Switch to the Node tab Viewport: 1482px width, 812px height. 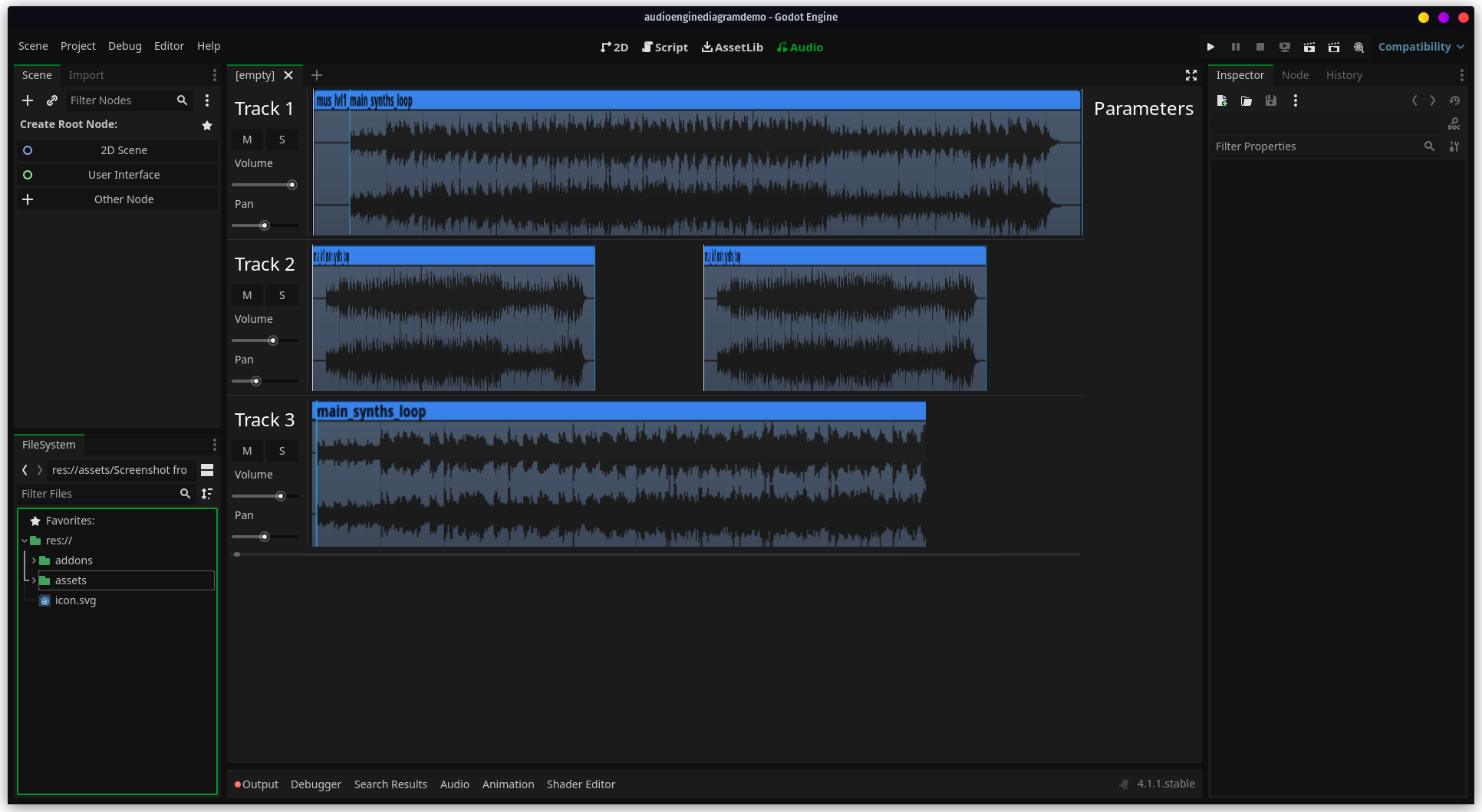coord(1295,75)
